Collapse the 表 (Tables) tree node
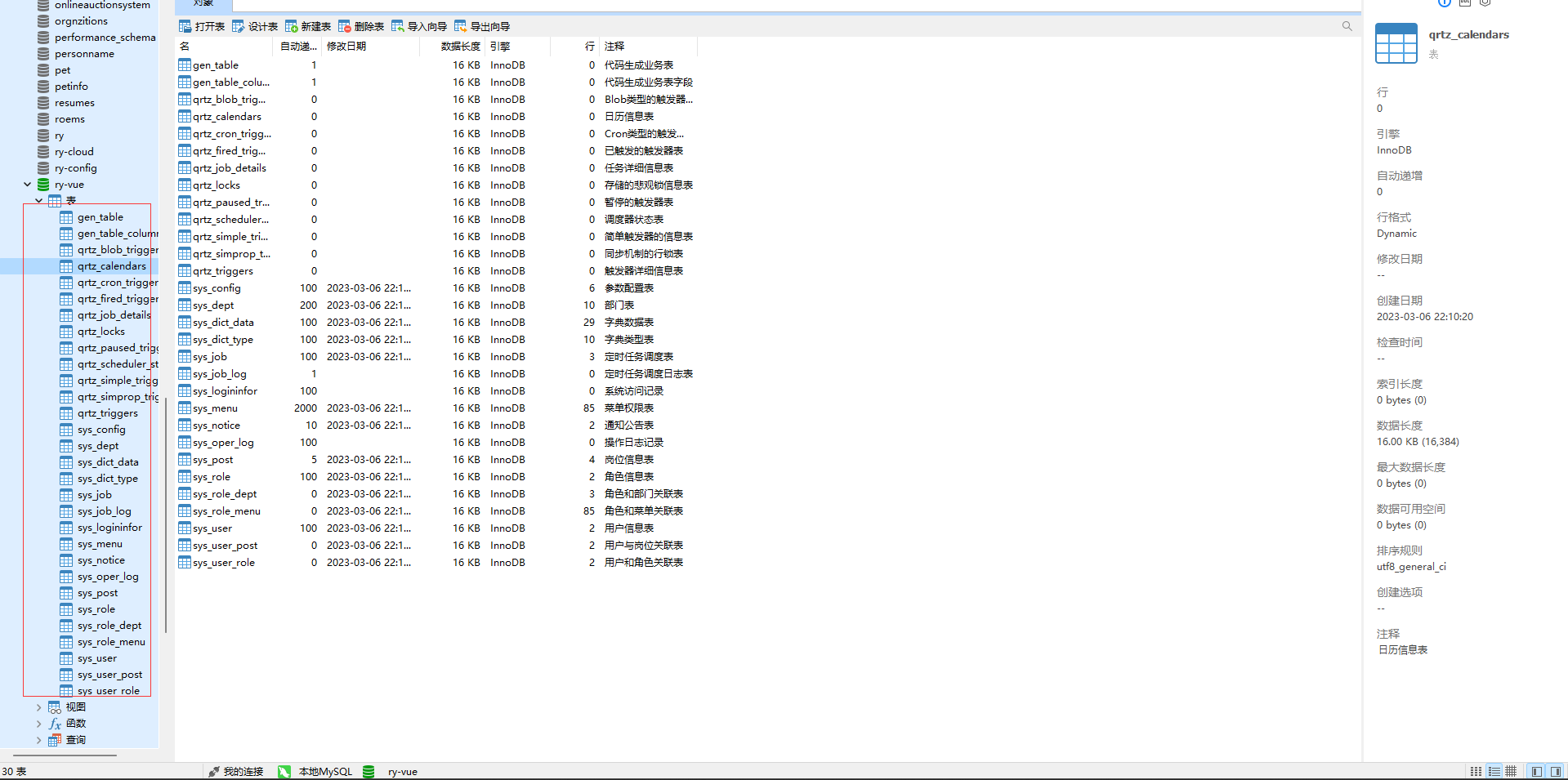This screenshot has height=780, width=1568. coord(38,201)
